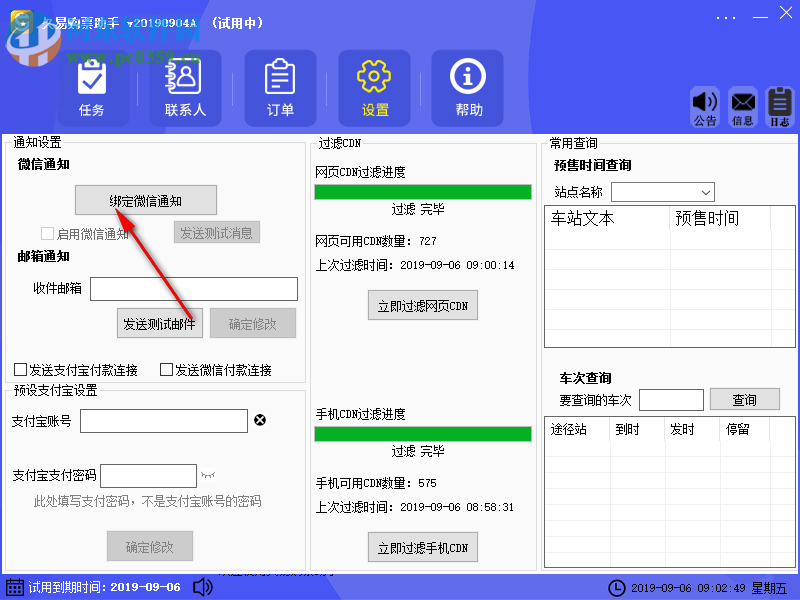Click 确定修改 button under Alipay settings

pyautogui.click(x=149, y=546)
